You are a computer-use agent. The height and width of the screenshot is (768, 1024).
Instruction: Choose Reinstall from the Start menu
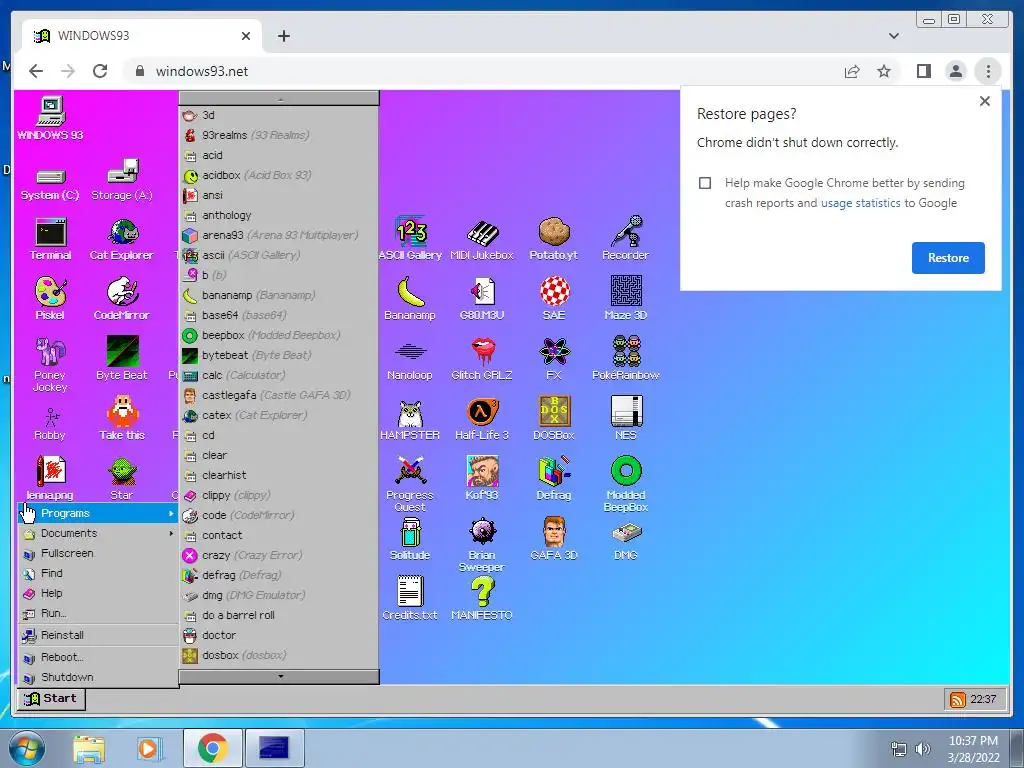tap(98, 635)
